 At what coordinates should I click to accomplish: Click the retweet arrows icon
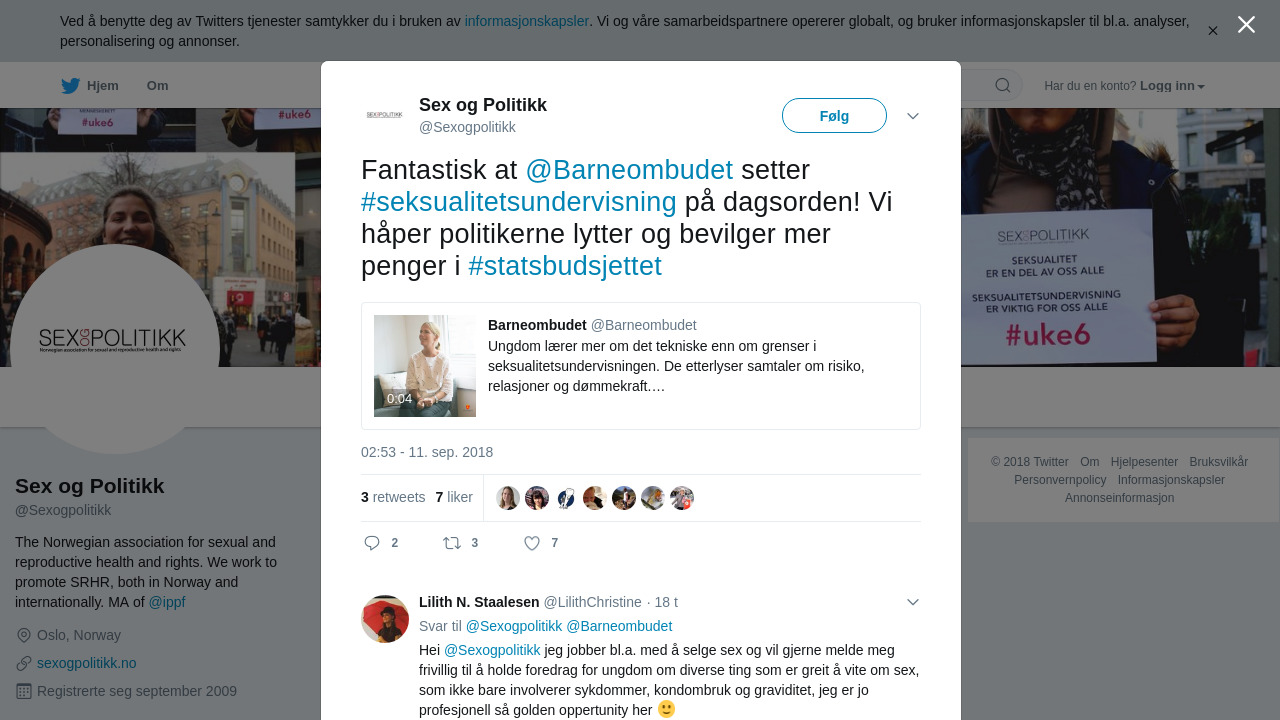[x=452, y=543]
